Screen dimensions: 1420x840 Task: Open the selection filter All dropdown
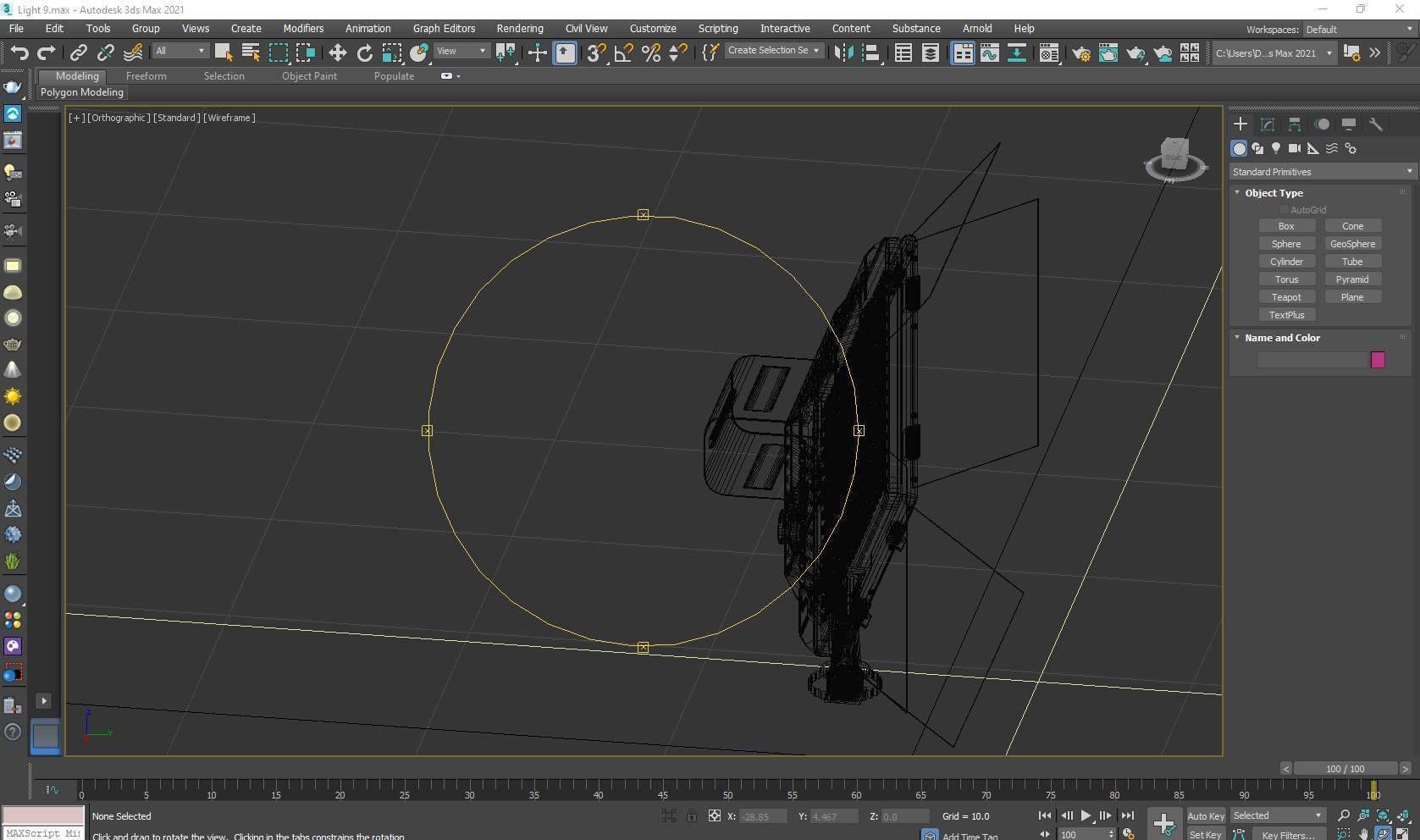(x=180, y=51)
